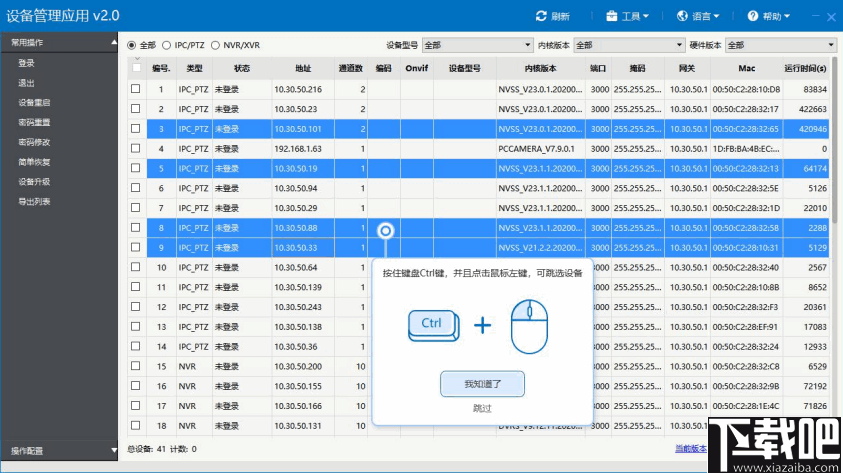Open the 硬件版本 filter combo box
This screenshot has width=843, height=473.
tap(781, 45)
